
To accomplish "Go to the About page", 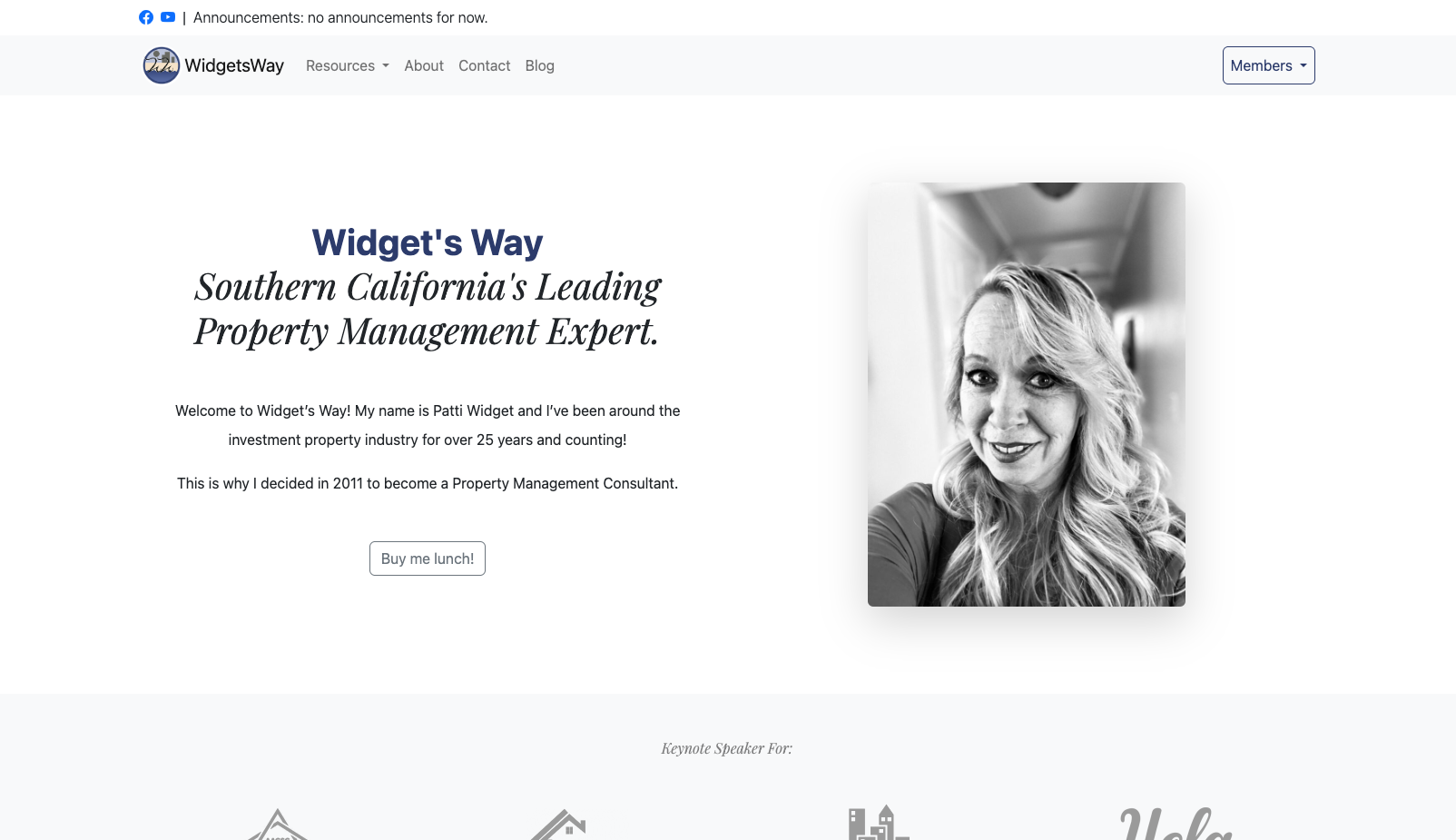I will click(x=424, y=65).
